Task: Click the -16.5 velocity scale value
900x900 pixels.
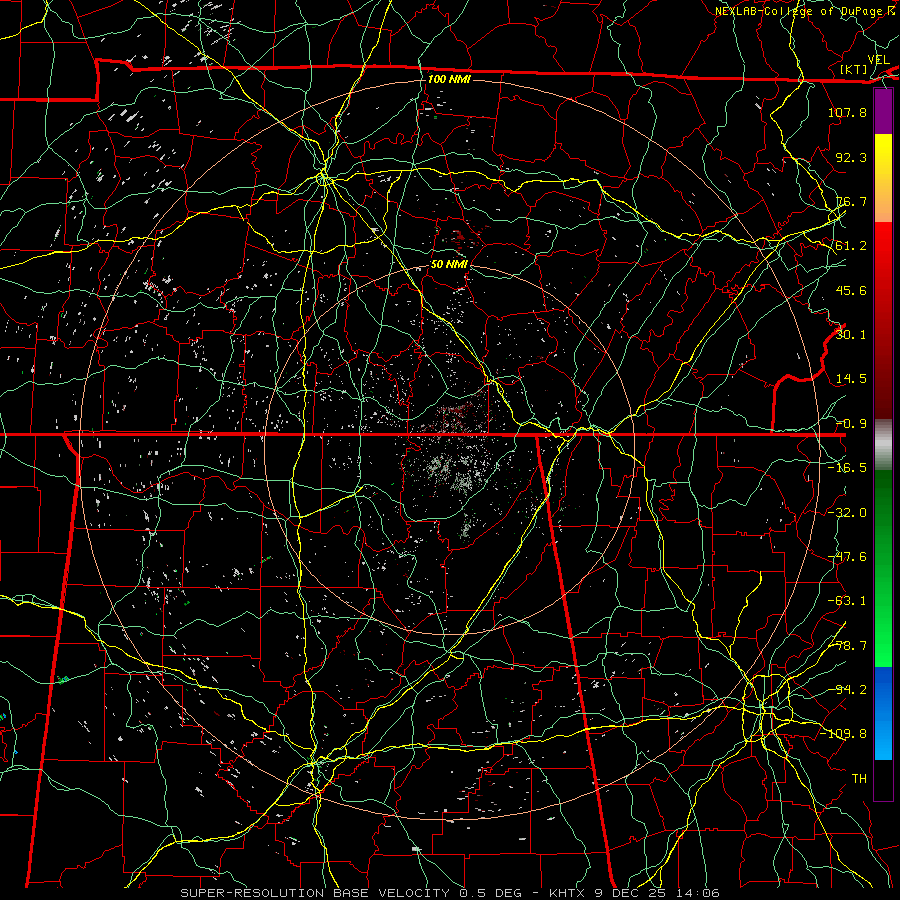Action: point(847,468)
